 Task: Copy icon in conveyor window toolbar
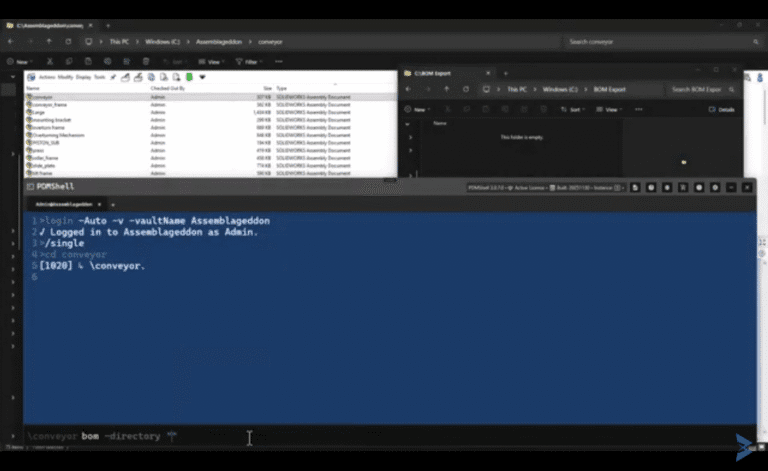(x=69, y=62)
